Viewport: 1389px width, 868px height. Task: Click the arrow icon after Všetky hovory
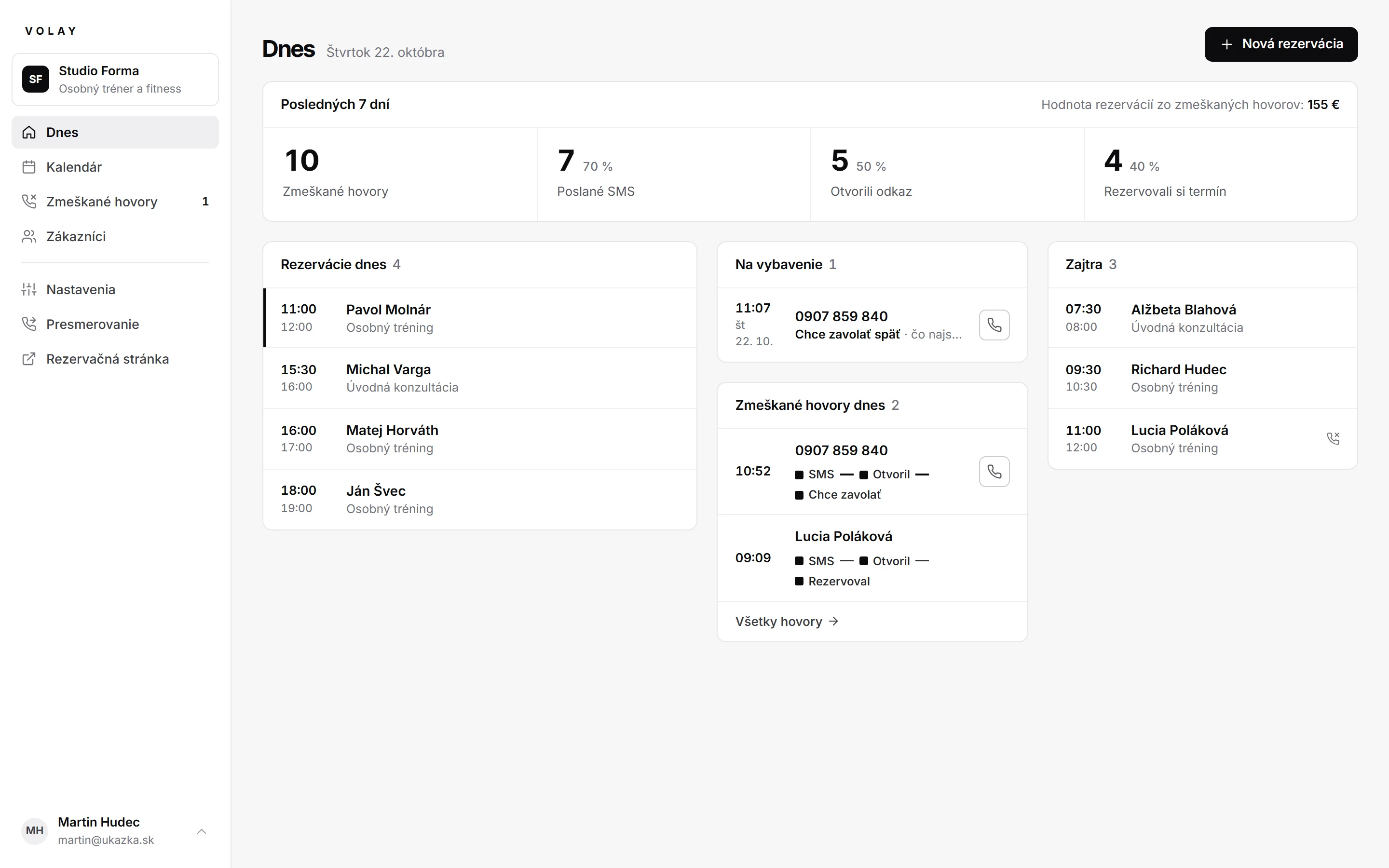tap(834, 621)
